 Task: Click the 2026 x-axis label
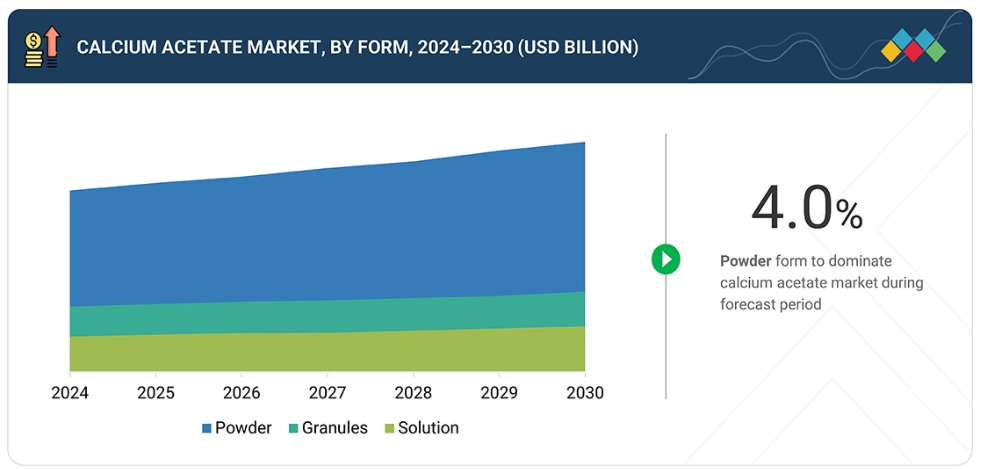[241, 393]
